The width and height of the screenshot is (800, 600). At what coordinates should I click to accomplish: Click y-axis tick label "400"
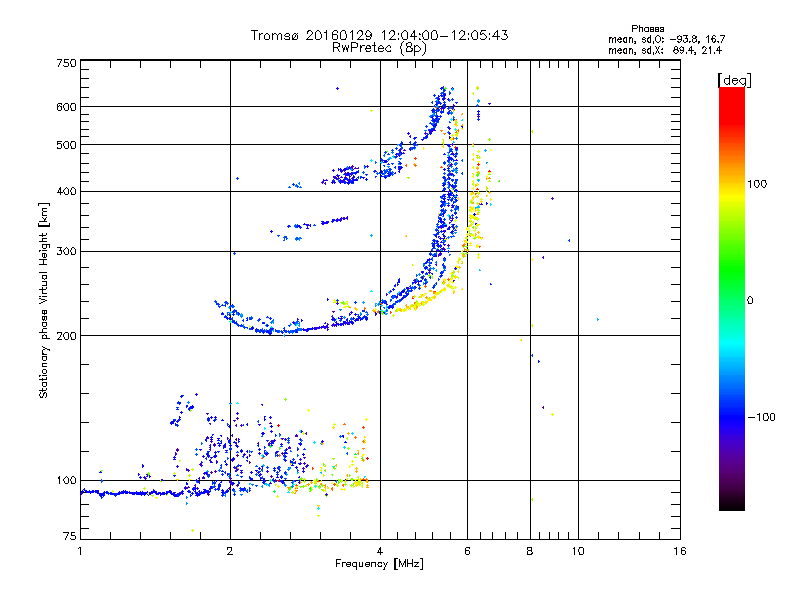tap(67, 191)
